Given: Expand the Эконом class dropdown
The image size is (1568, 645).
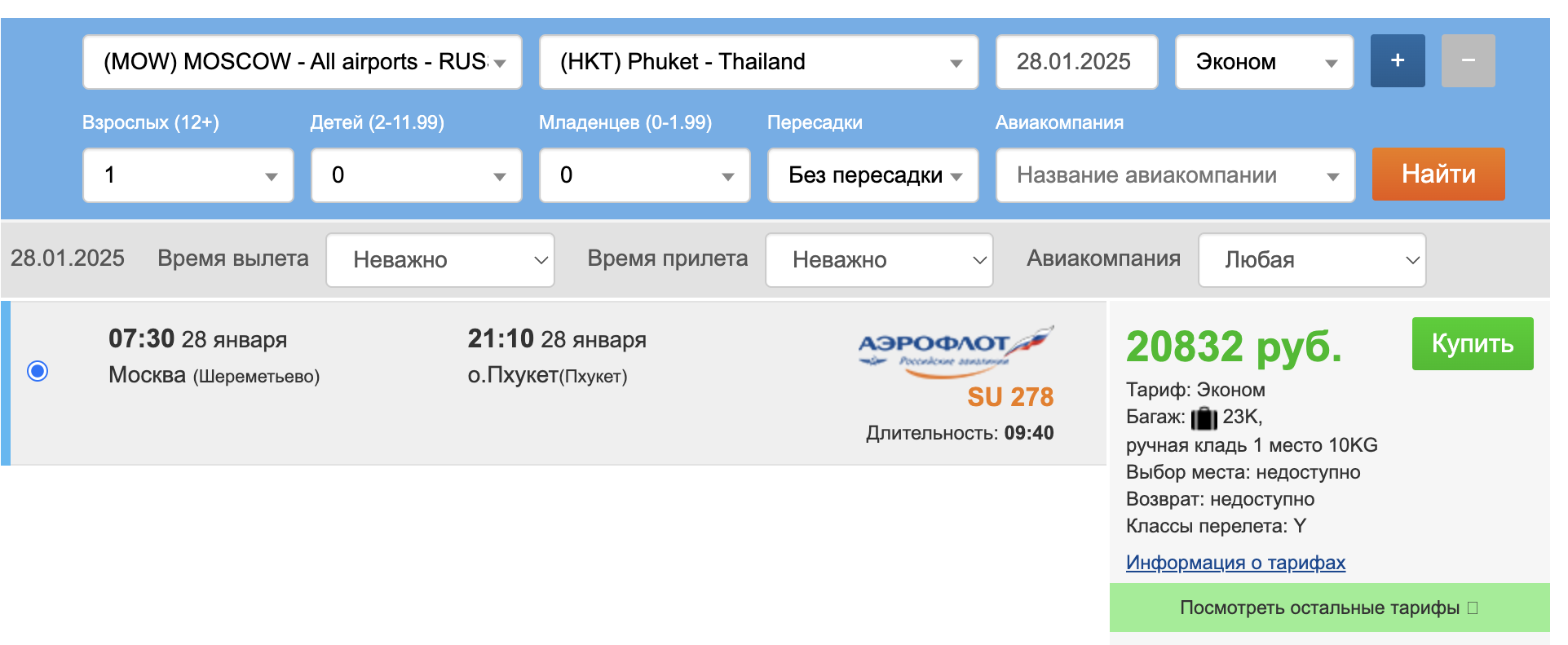Looking at the screenshot, I should 1264,62.
